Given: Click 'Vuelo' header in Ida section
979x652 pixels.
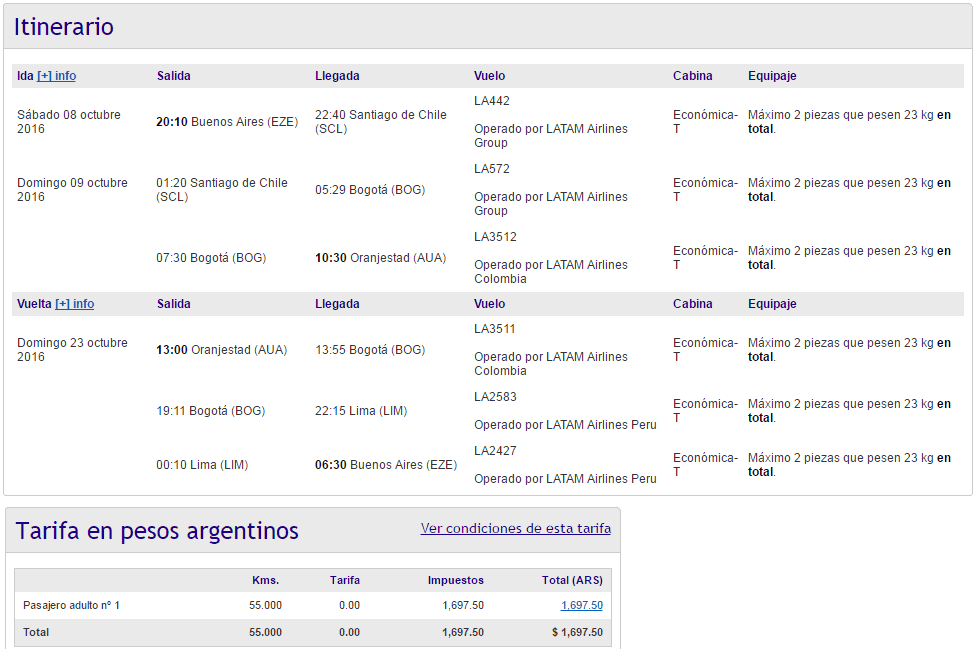Looking at the screenshot, I should (490, 76).
